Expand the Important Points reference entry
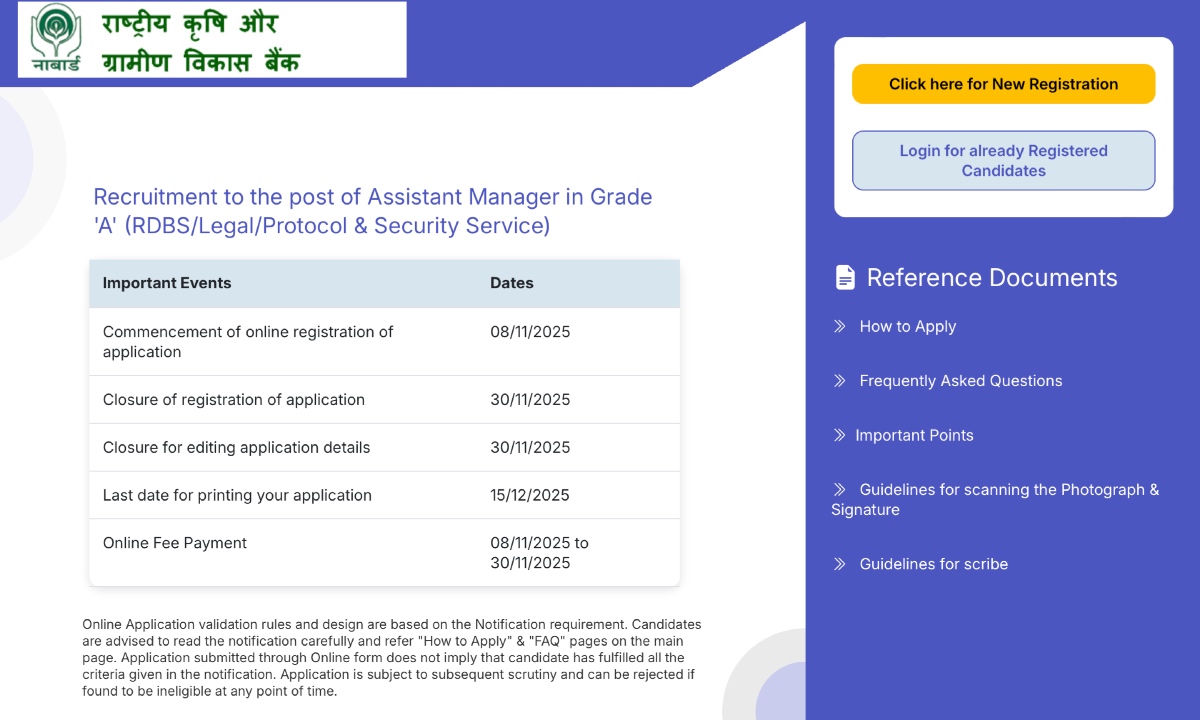 click(x=914, y=435)
